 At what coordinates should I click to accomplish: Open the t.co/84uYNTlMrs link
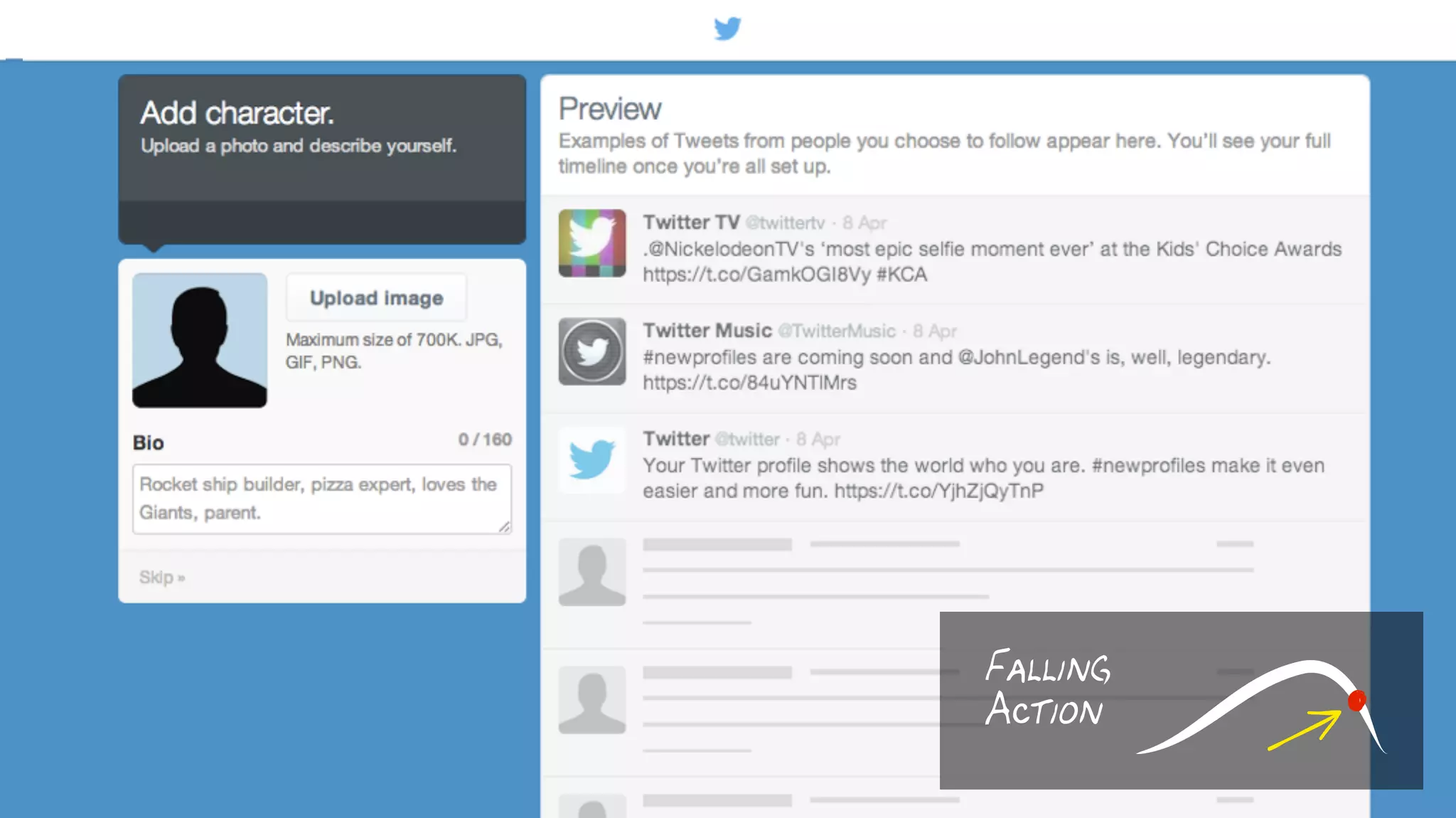pyautogui.click(x=749, y=383)
